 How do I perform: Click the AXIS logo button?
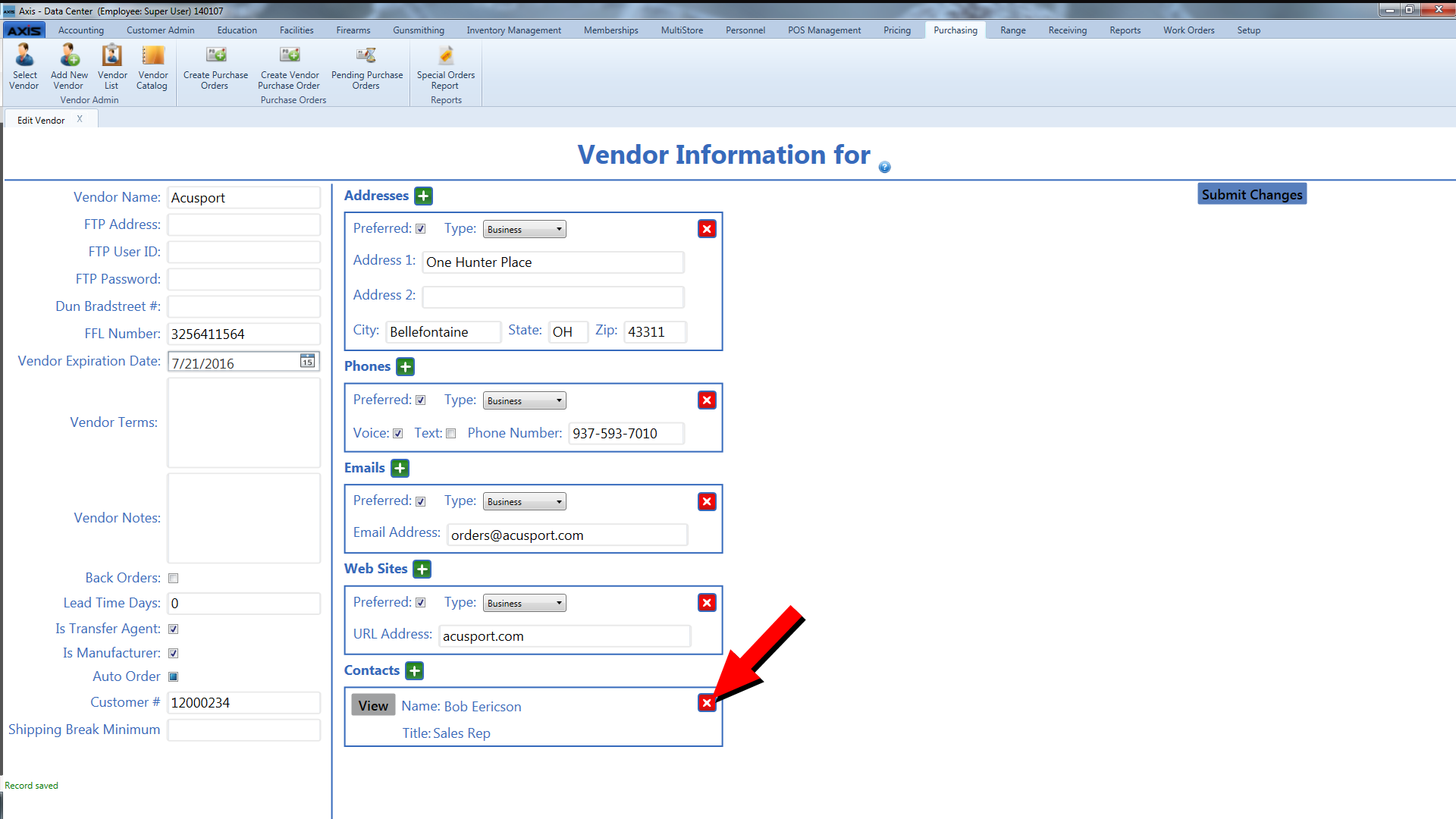(x=24, y=30)
